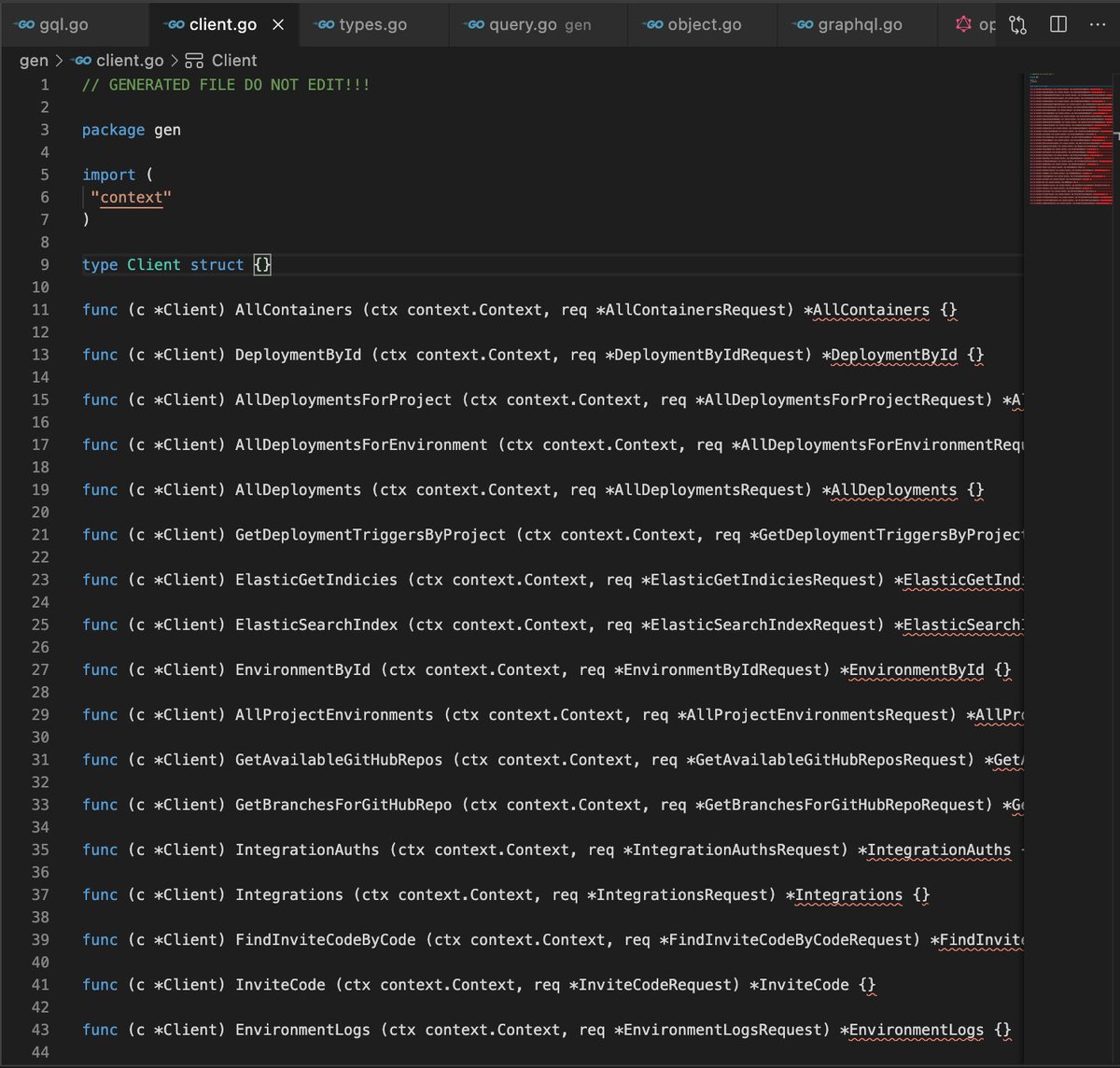Viewport: 1120px width, 1068px height.
Task: Click the underlined *EnvironmentLogs return type
Action: click(x=912, y=1030)
